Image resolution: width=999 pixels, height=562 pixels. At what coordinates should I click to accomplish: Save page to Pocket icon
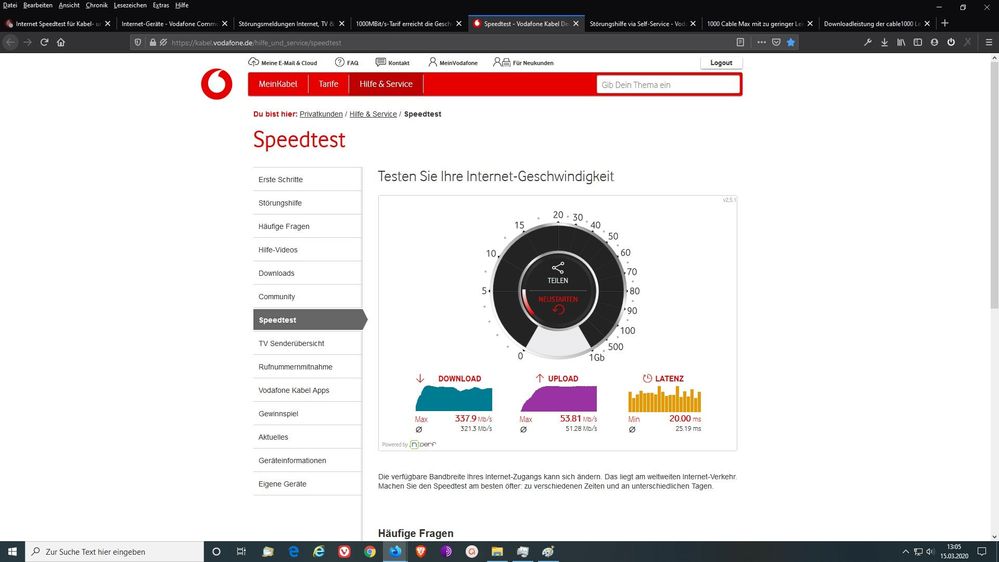[x=776, y=42]
